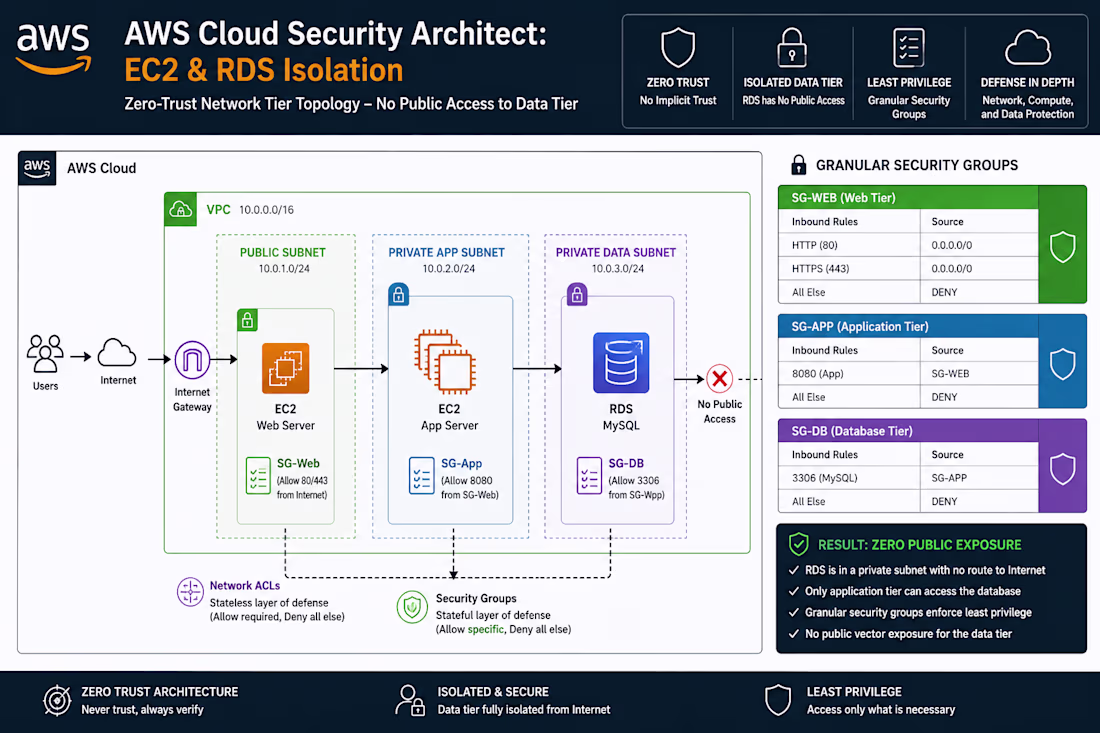Select the Users icon
This screenshot has width=1100, height=733.
pos(45,354)
